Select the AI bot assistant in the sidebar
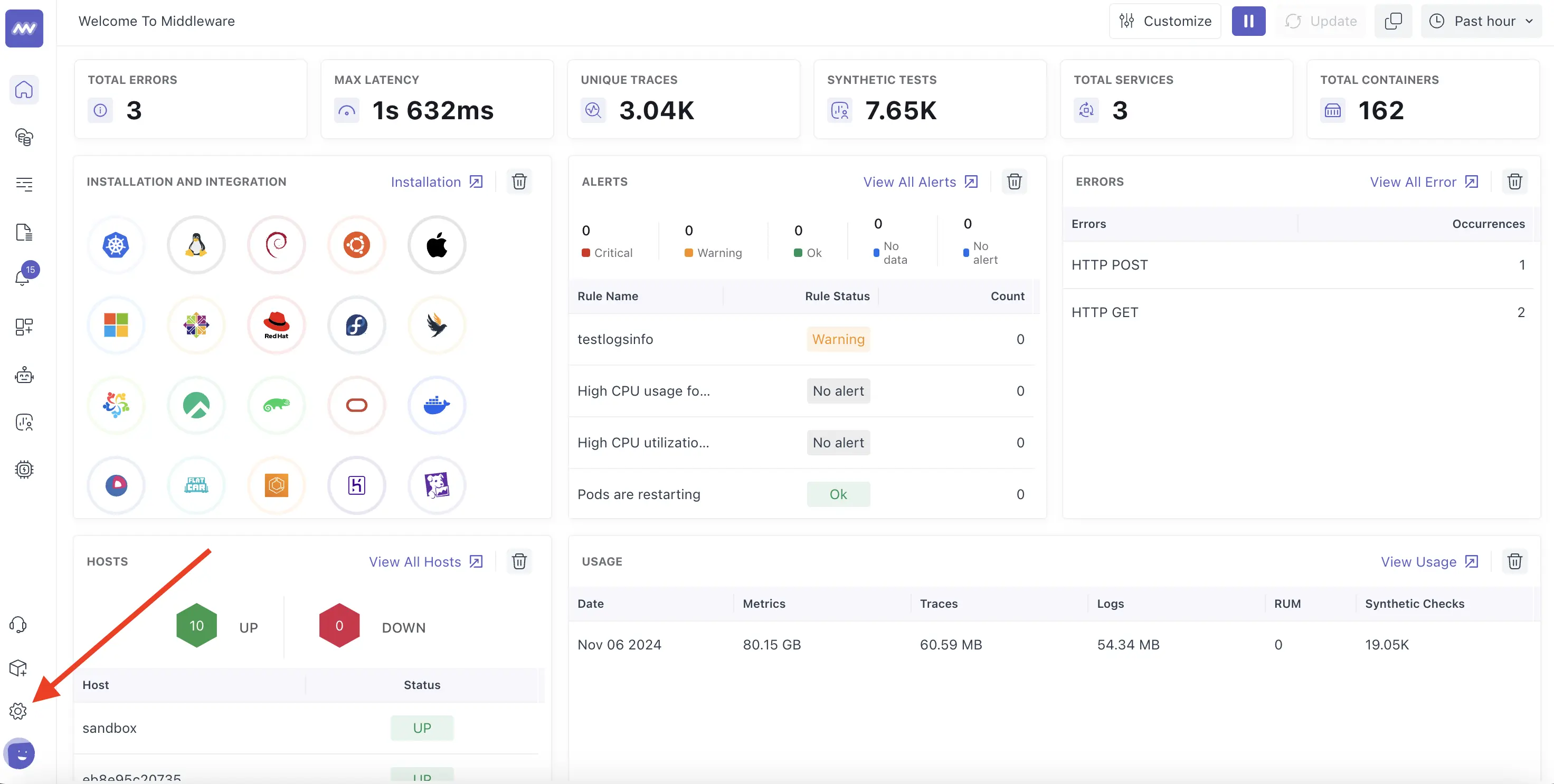 tap(24, 375)
